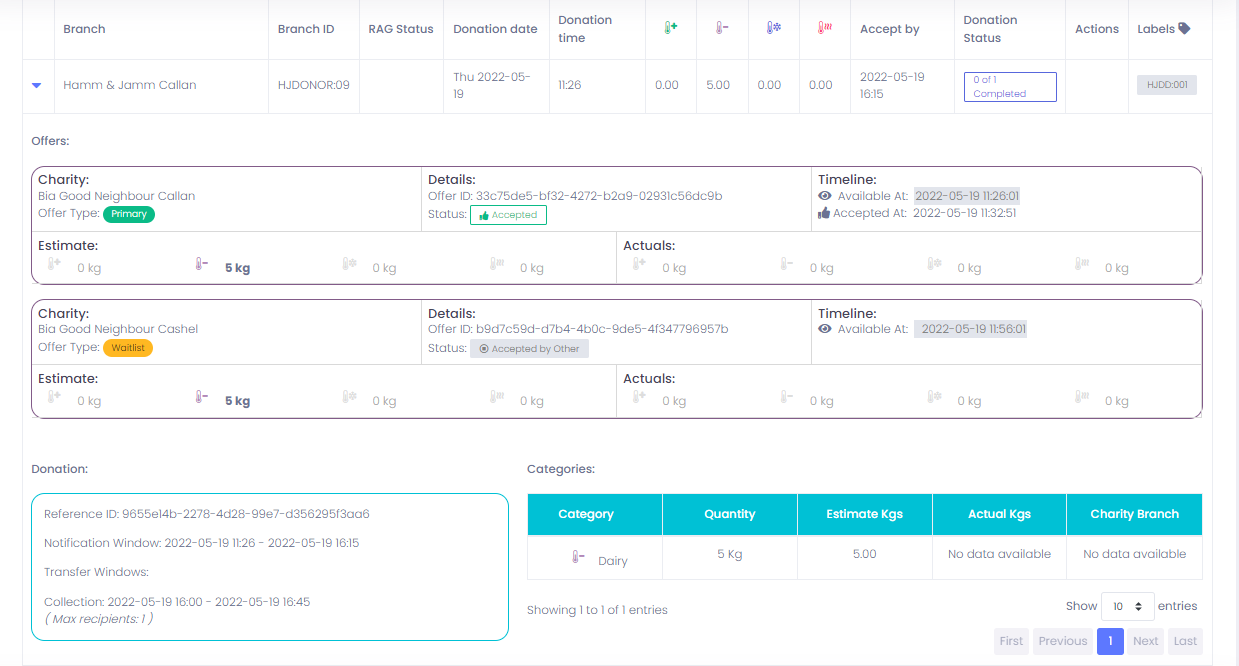Click the hot actuals icon in Callan offer
1239x666 pixels.
[1082, 264]
